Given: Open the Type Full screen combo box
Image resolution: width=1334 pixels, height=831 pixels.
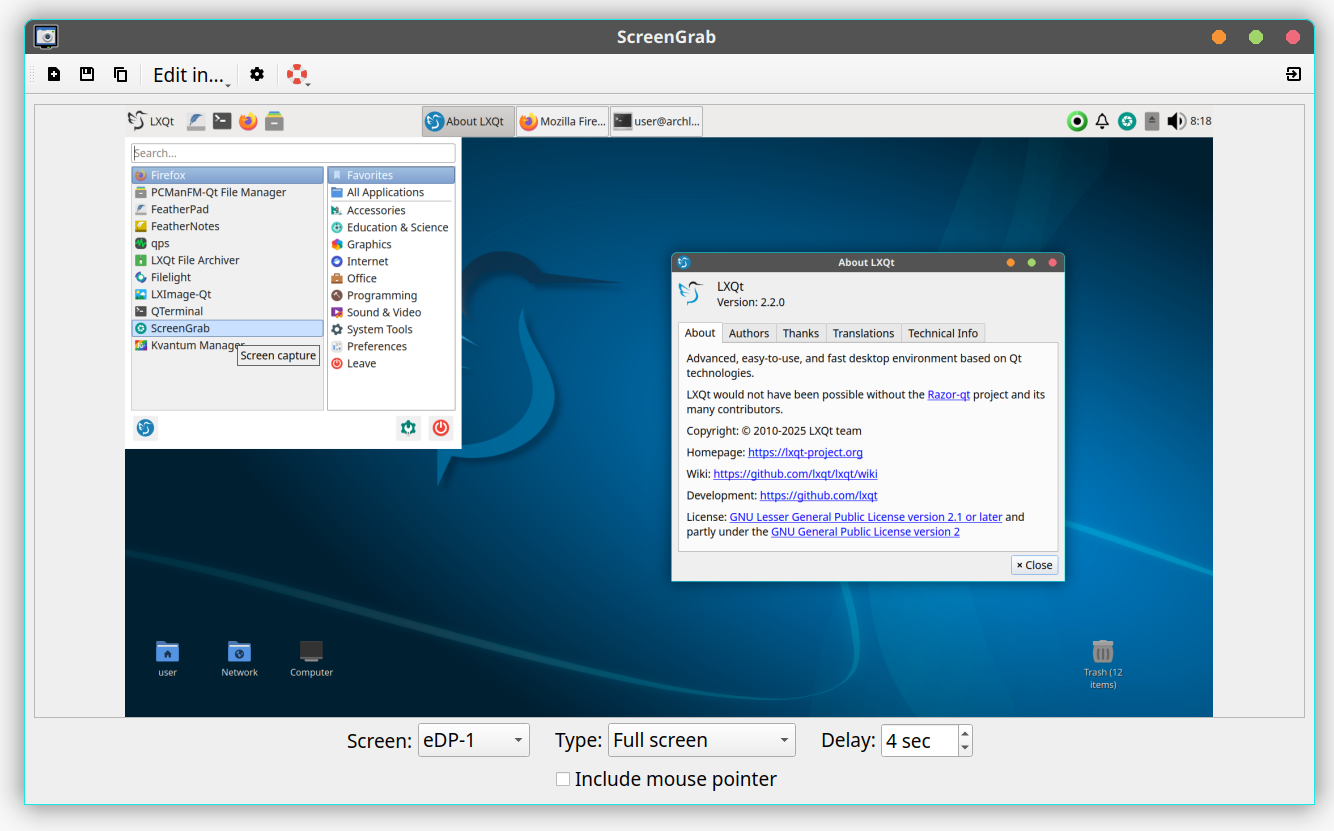Looking at the screenshot, I should pos(702,740).
